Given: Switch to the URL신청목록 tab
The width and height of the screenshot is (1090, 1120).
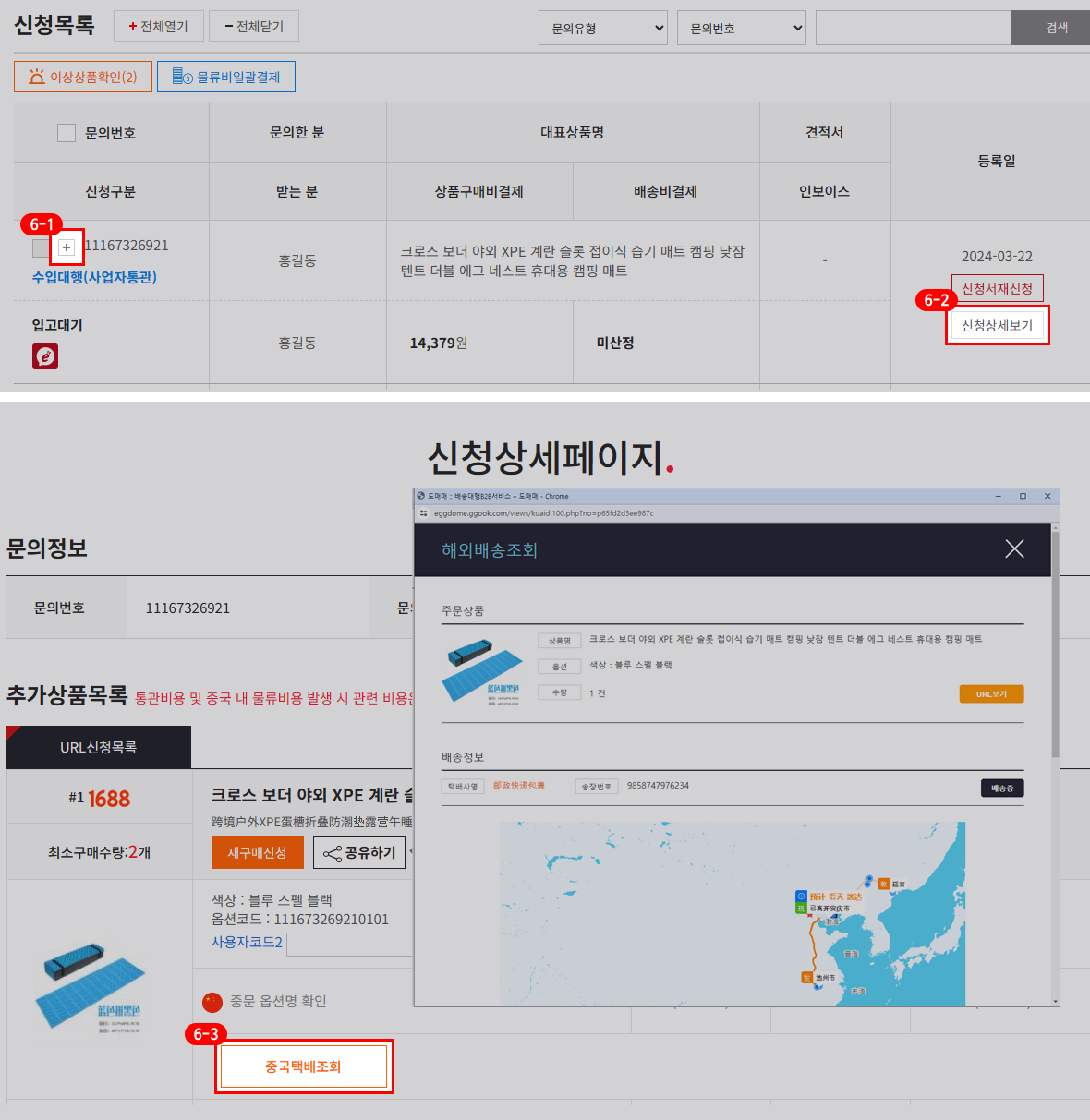Looking at the screenshot, I should click(x=99, y=747).
